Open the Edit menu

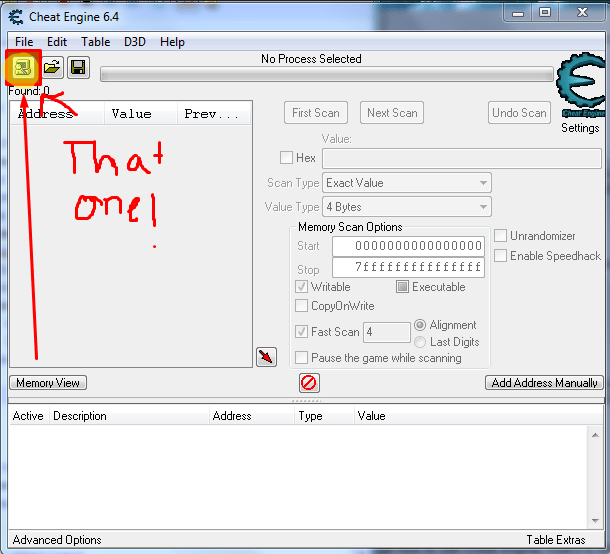pyautogui.click(x=57, y=42)
